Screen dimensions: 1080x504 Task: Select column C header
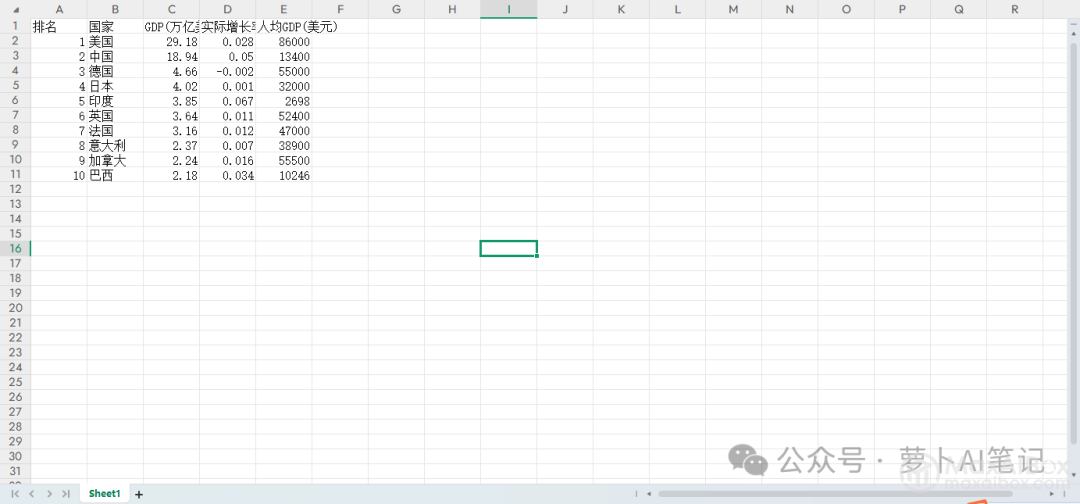[171, 10]
